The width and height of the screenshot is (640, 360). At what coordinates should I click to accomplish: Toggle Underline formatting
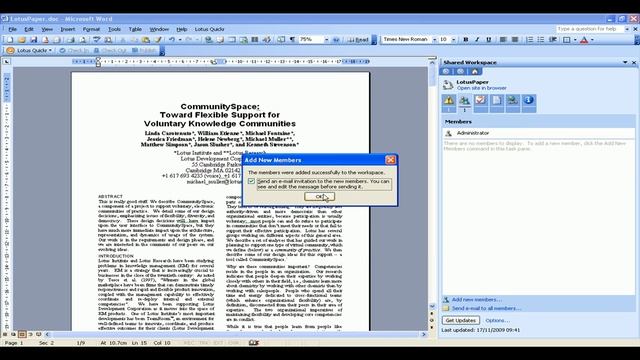point(489,40)
